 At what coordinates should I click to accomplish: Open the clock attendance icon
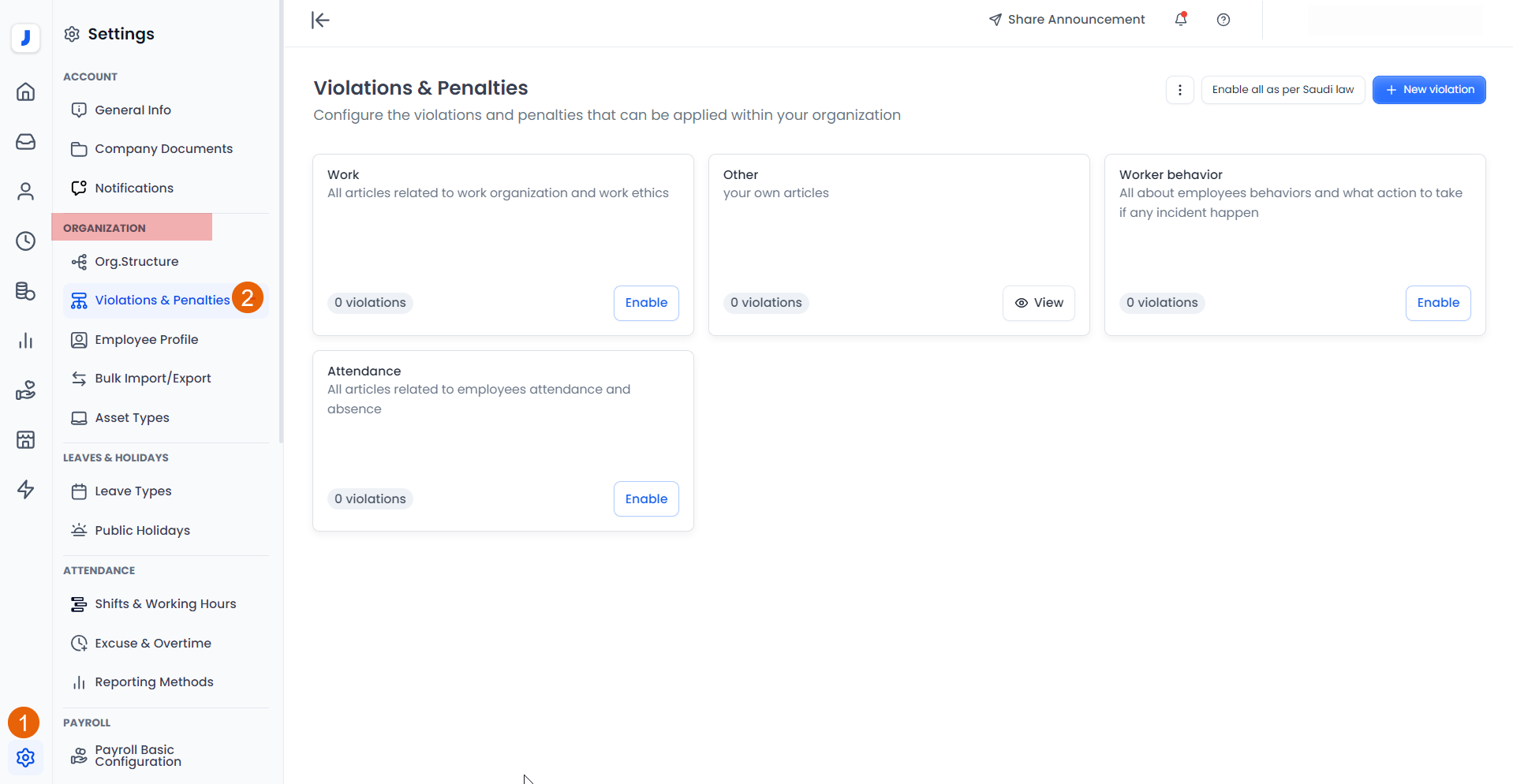pyautogui.click(x=25, y=241)
